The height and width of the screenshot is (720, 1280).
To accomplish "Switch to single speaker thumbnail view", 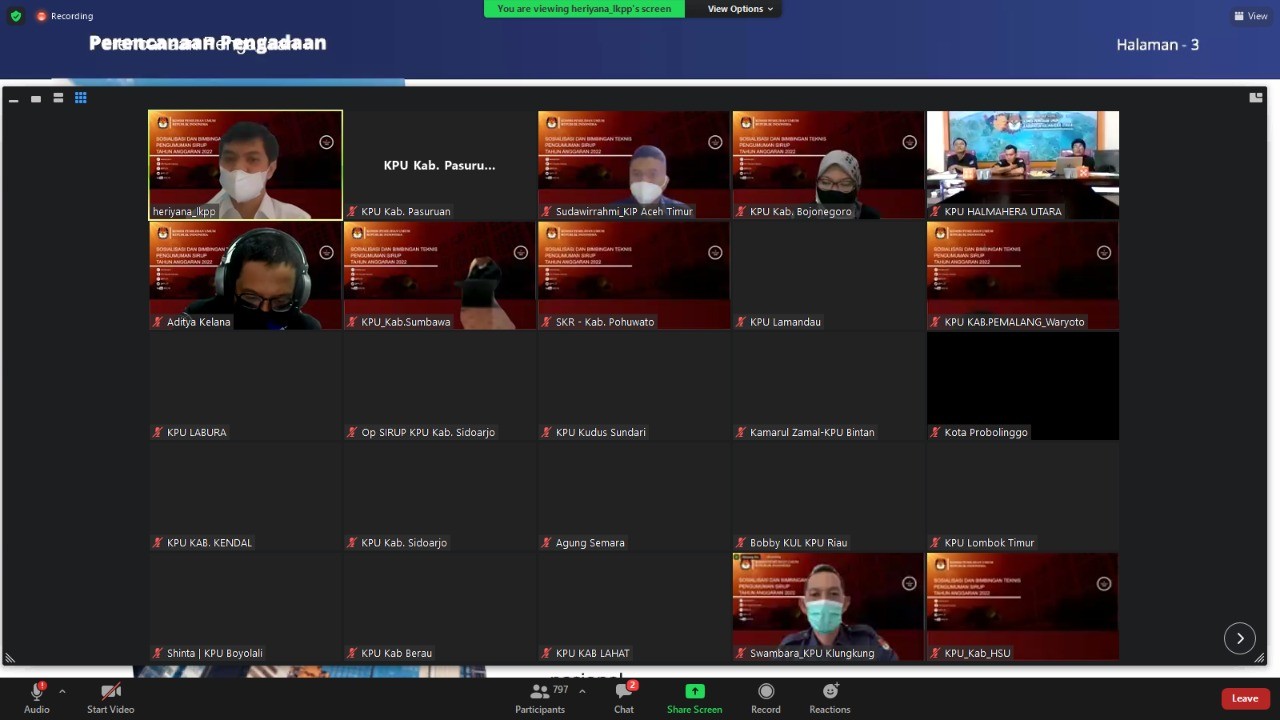I will [36, 98].
